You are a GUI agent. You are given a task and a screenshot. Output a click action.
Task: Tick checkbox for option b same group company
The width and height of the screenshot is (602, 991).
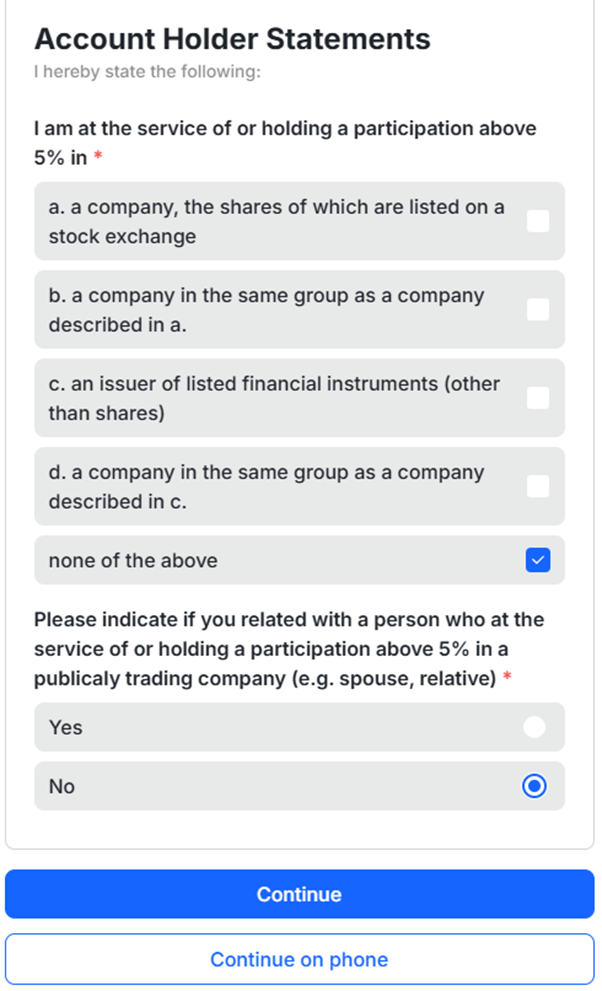click(x=538, y=309)
